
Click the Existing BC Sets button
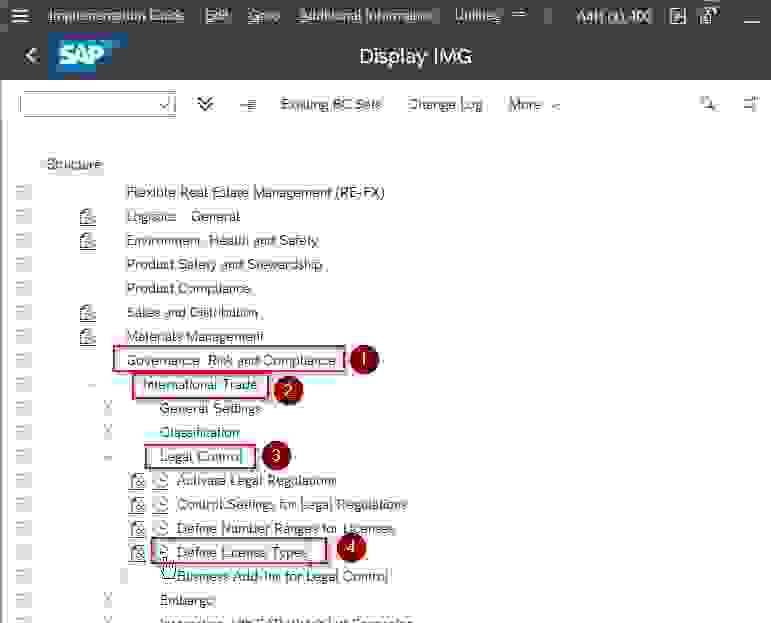[330, 104]
